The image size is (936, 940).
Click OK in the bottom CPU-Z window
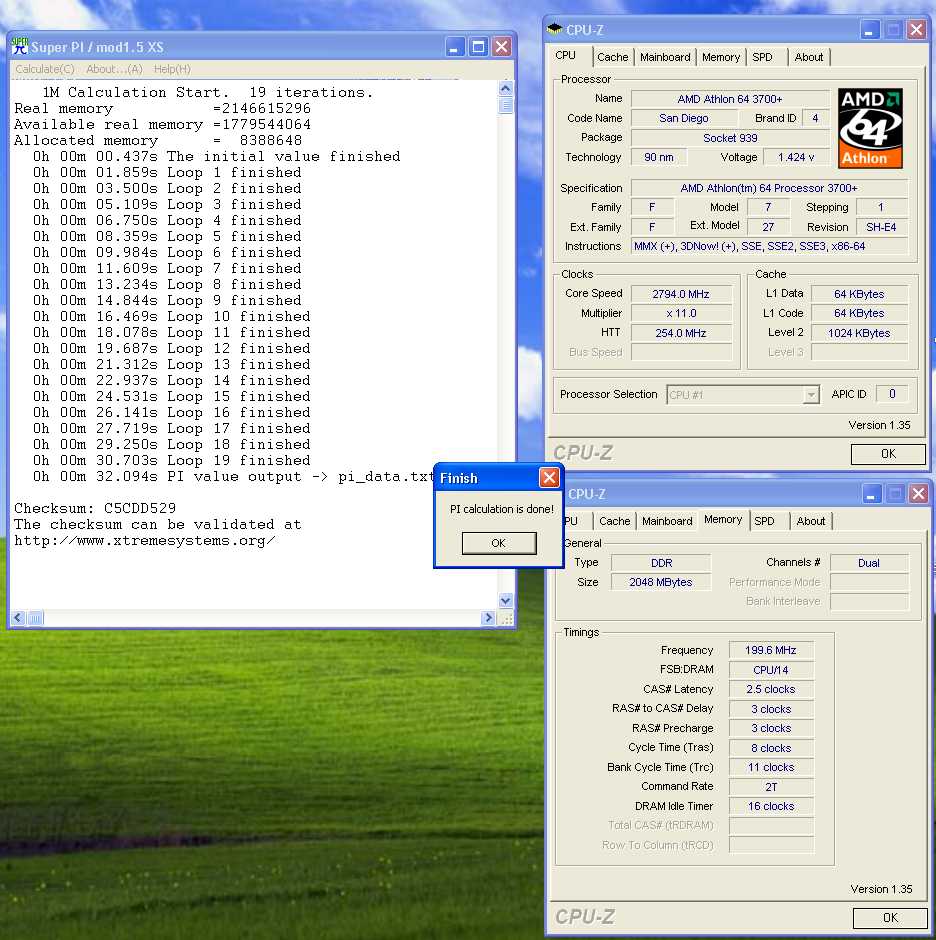pos(890,918)
